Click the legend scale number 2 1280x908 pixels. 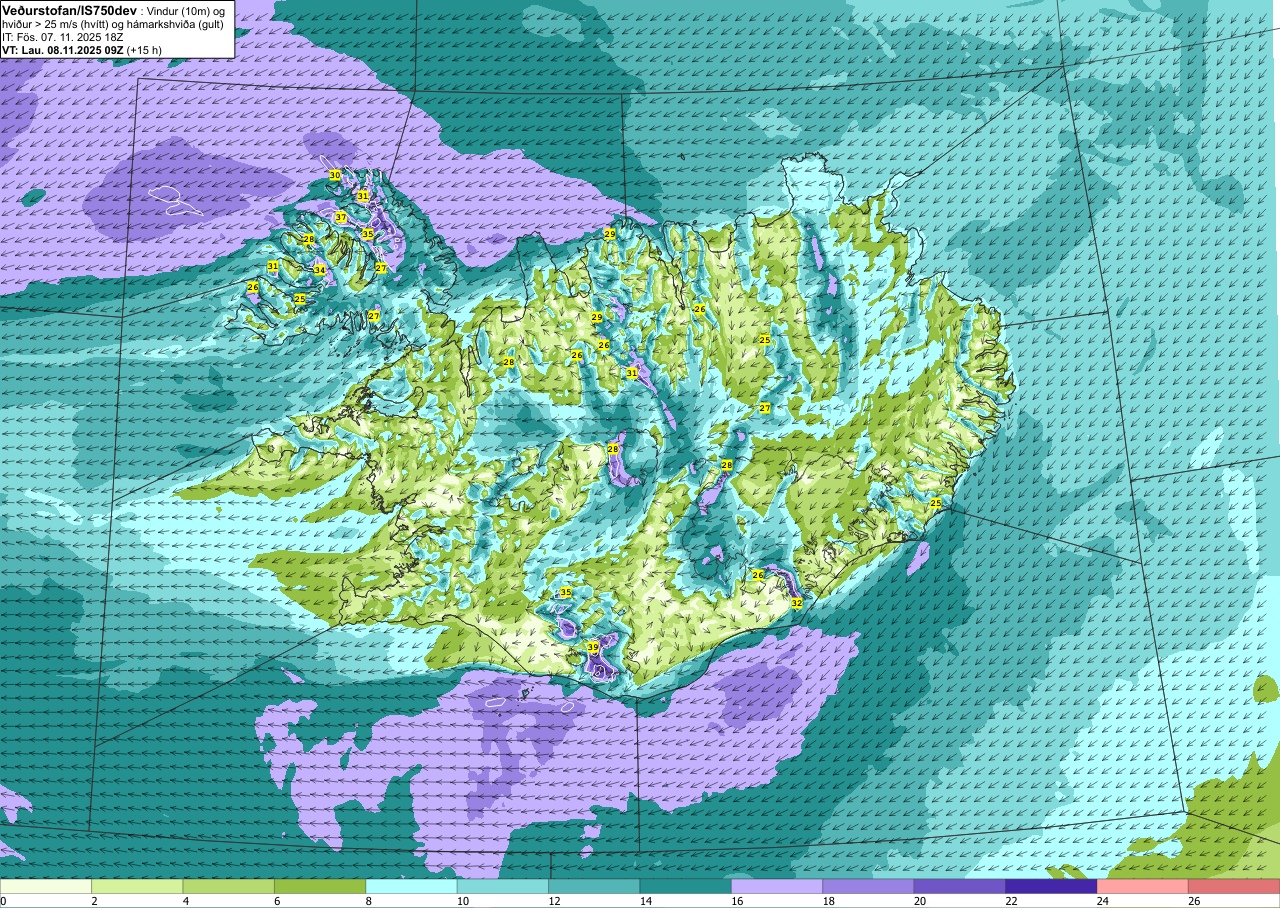point(92,901)
